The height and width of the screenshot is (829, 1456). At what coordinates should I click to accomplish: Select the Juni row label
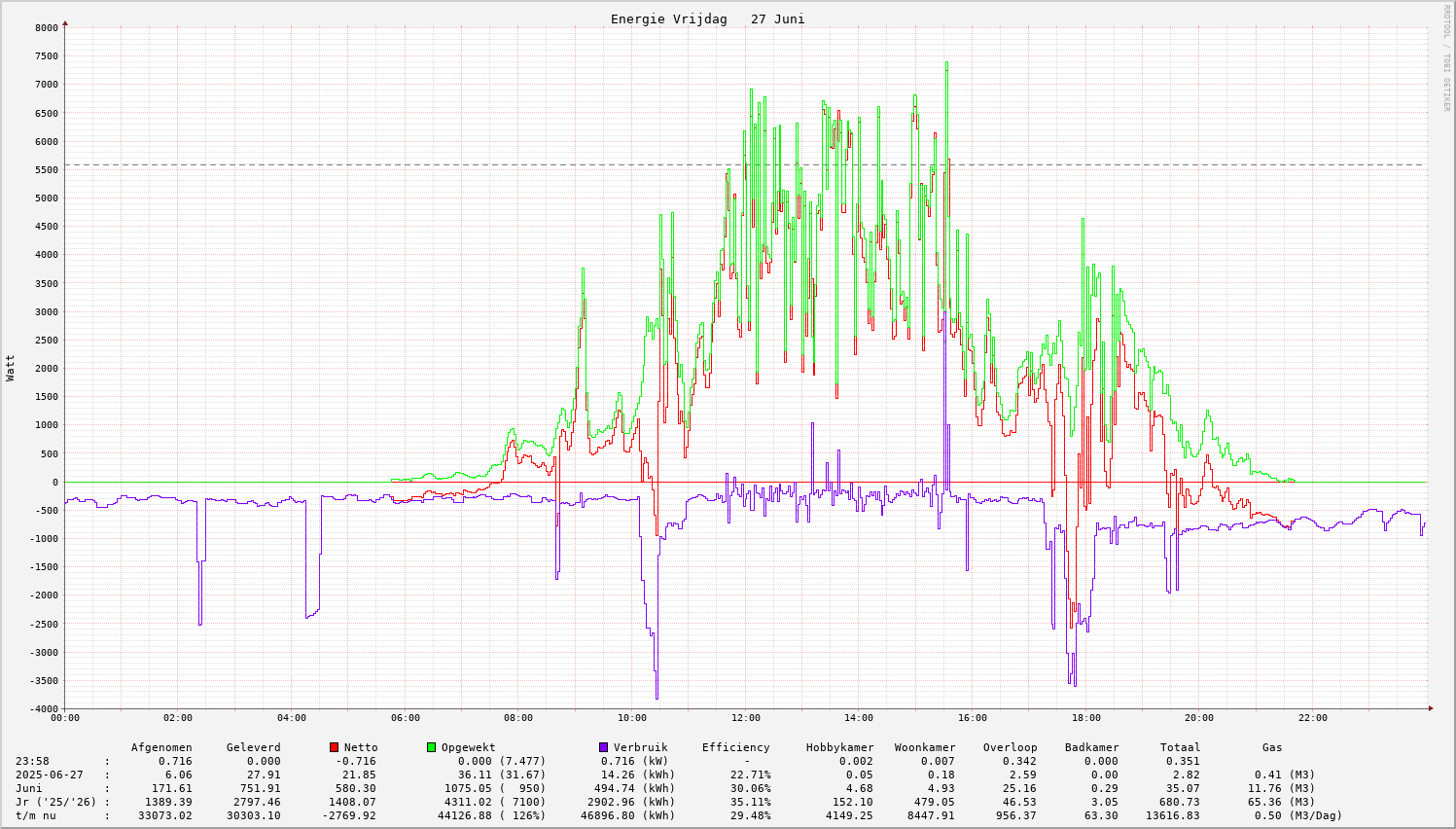click(31, 788)
